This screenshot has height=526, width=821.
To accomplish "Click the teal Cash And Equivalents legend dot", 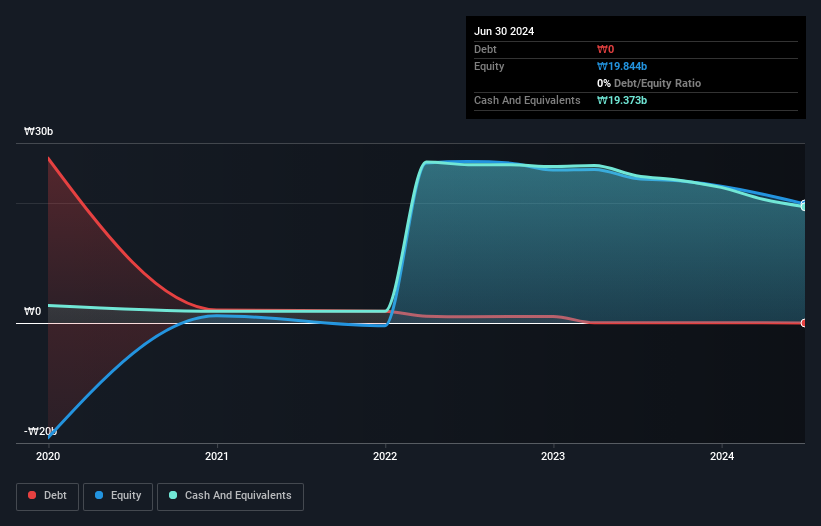I will click(173, 495).
